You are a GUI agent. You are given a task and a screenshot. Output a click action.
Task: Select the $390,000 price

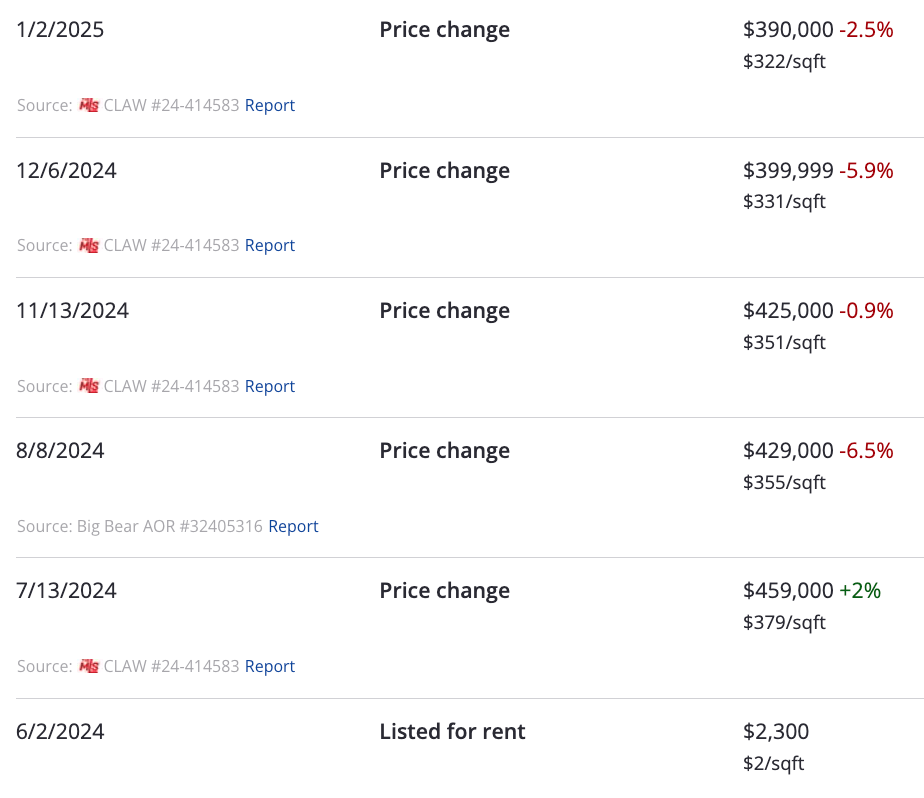click(x=788, y=30)
